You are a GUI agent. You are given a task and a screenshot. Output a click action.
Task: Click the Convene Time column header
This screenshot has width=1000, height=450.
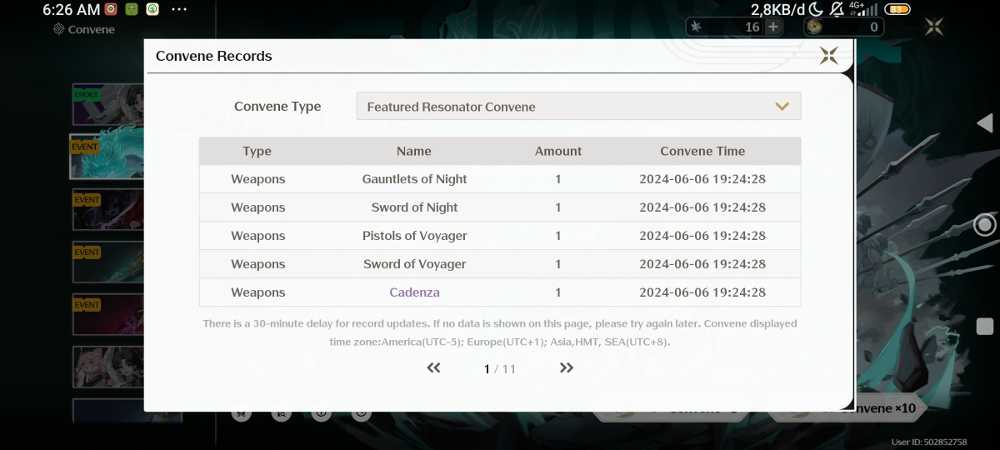(702, 151)
